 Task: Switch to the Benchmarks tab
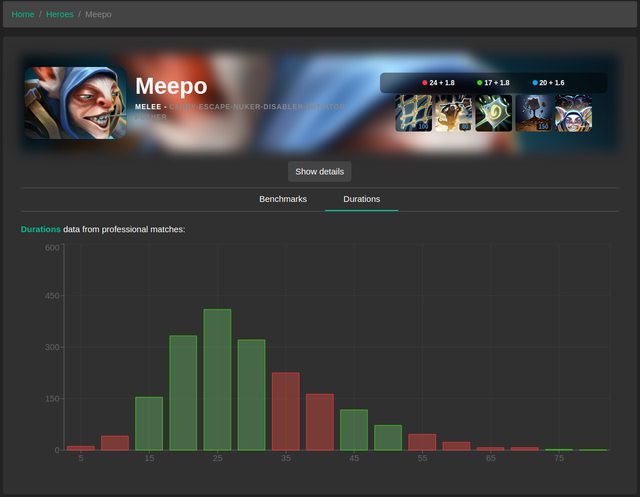pos(283,199)
